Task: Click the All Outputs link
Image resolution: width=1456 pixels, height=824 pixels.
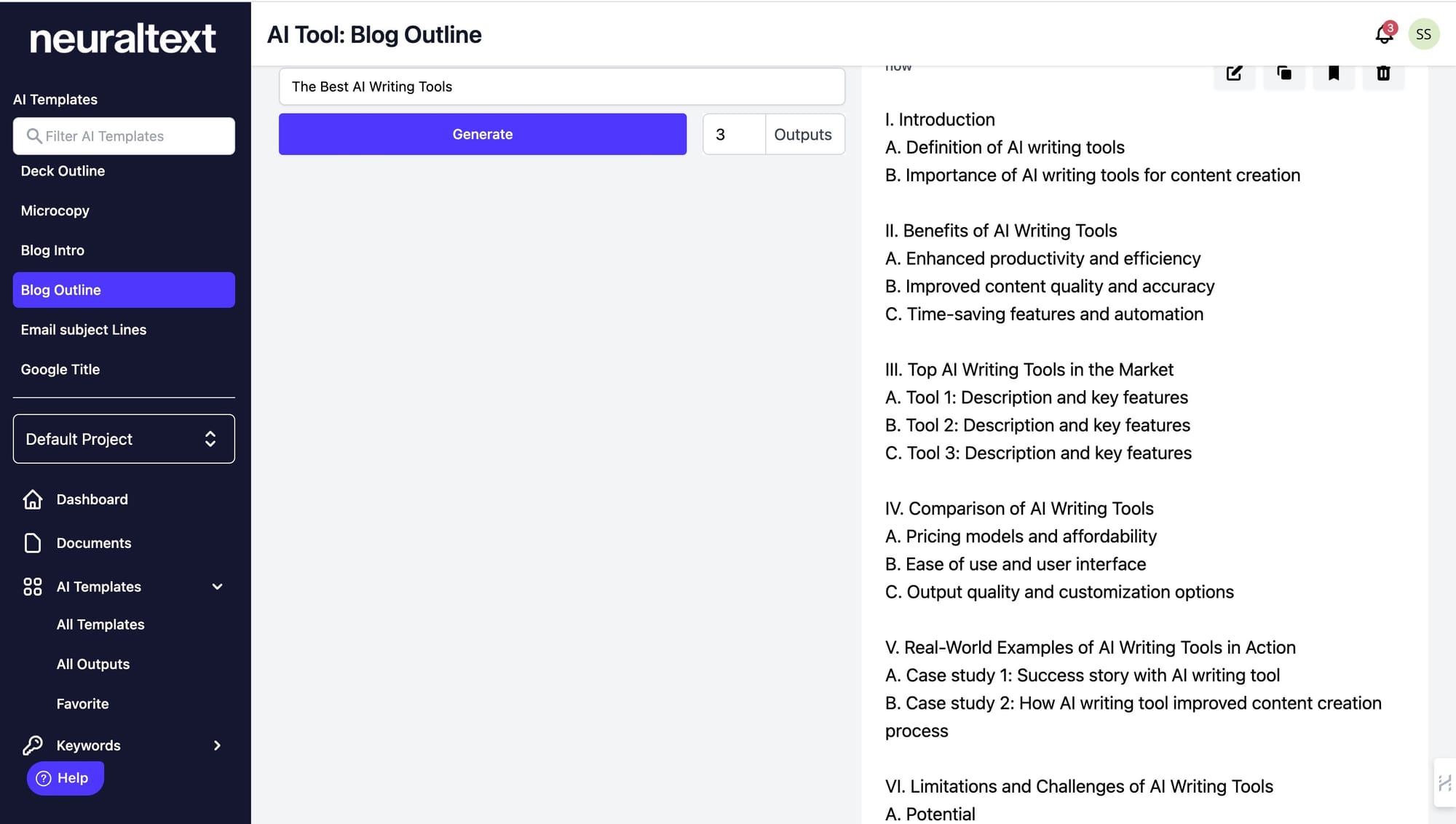Action: click(93, 664)
